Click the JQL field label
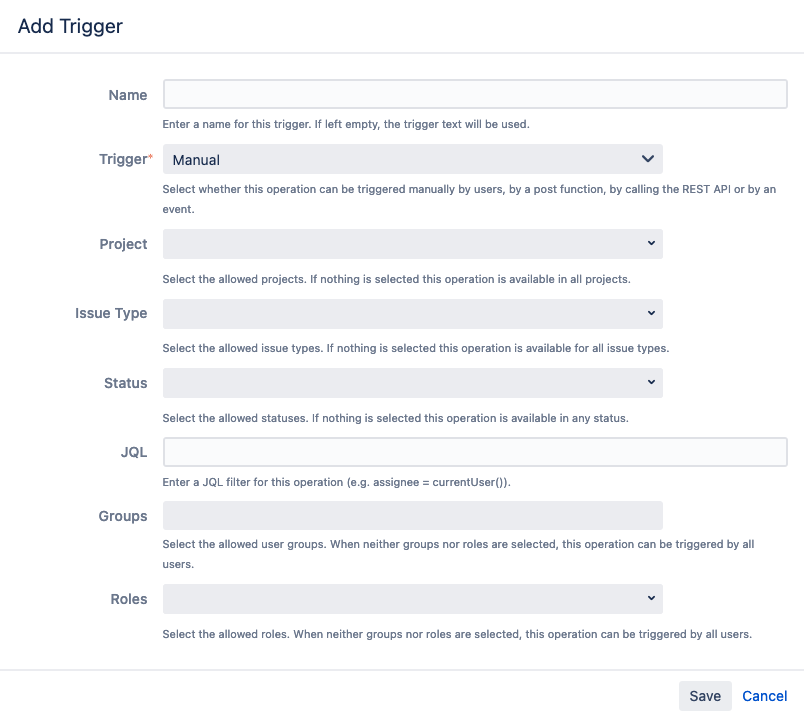The width and height of the screenshot is (804, 716). (x=134, y=452)
